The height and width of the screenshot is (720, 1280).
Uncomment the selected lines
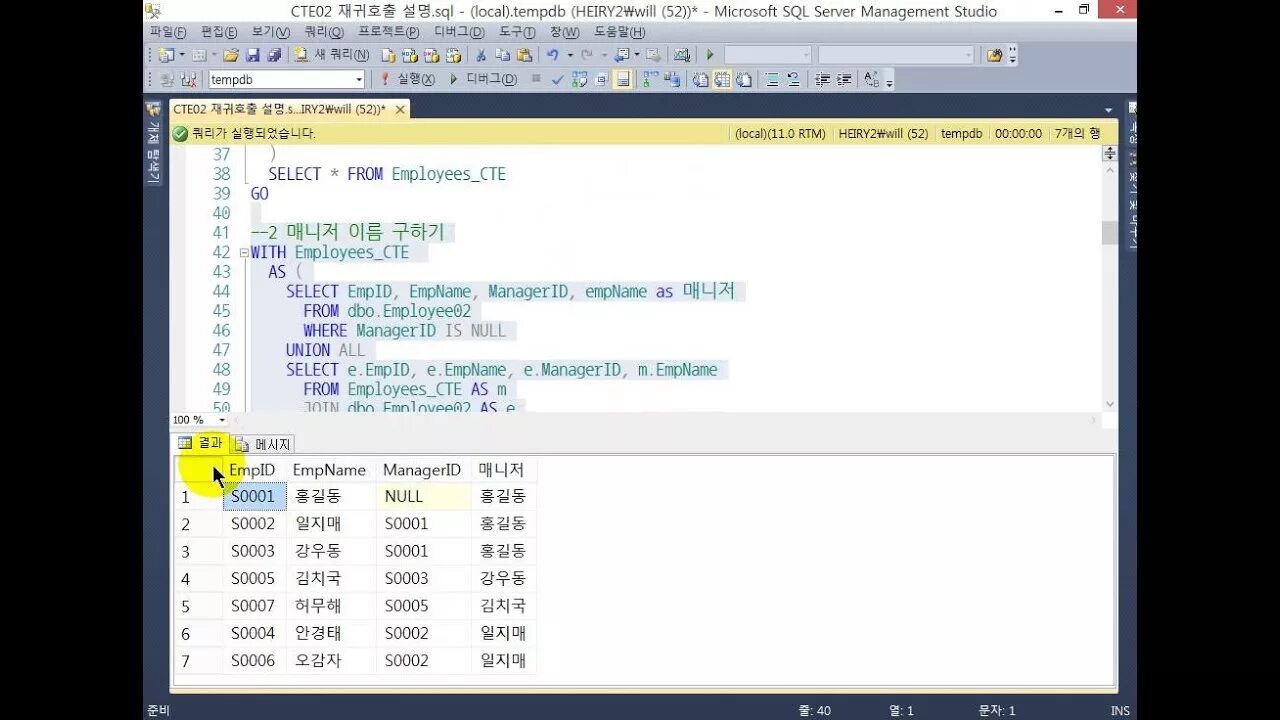coord(793,80)
